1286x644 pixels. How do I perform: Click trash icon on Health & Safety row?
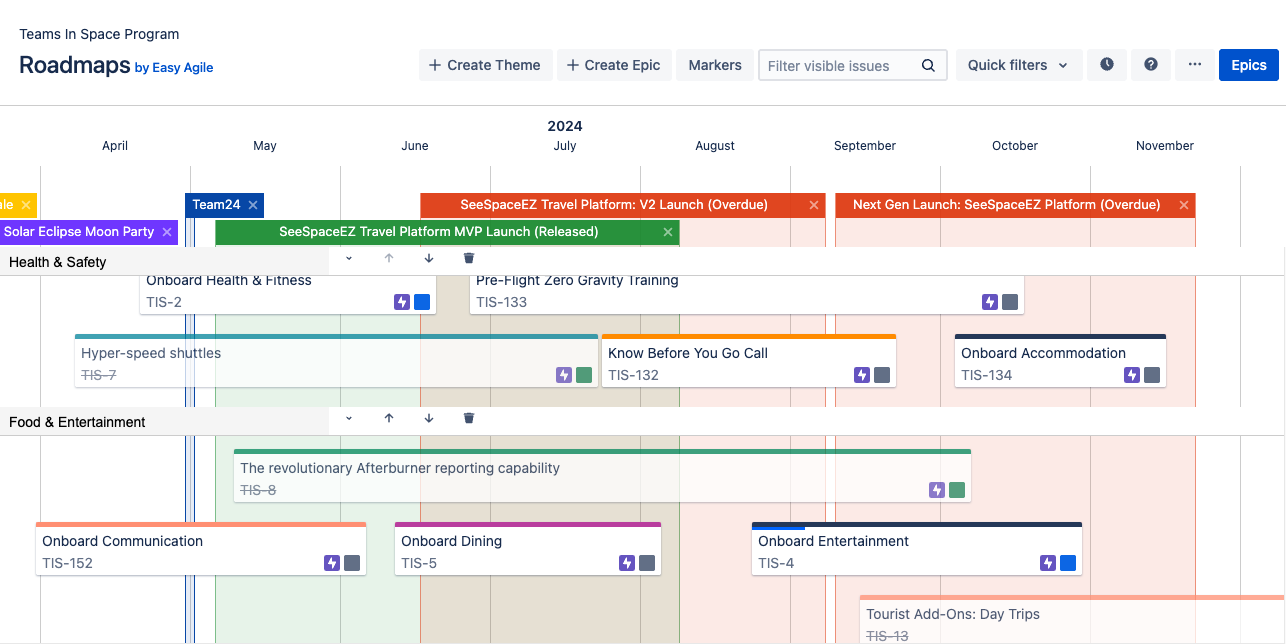click(x=469, y=258)
